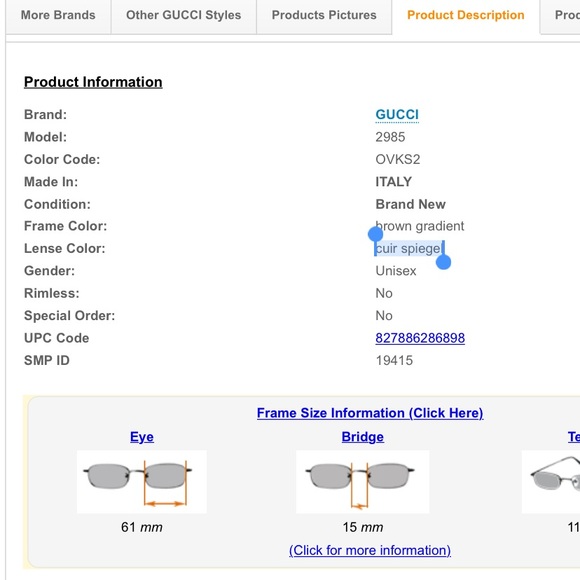Tap the No value beside Special Order
The width and height of the screenshot is (580, 580).
pyautogui.click(x=384, y=316)
